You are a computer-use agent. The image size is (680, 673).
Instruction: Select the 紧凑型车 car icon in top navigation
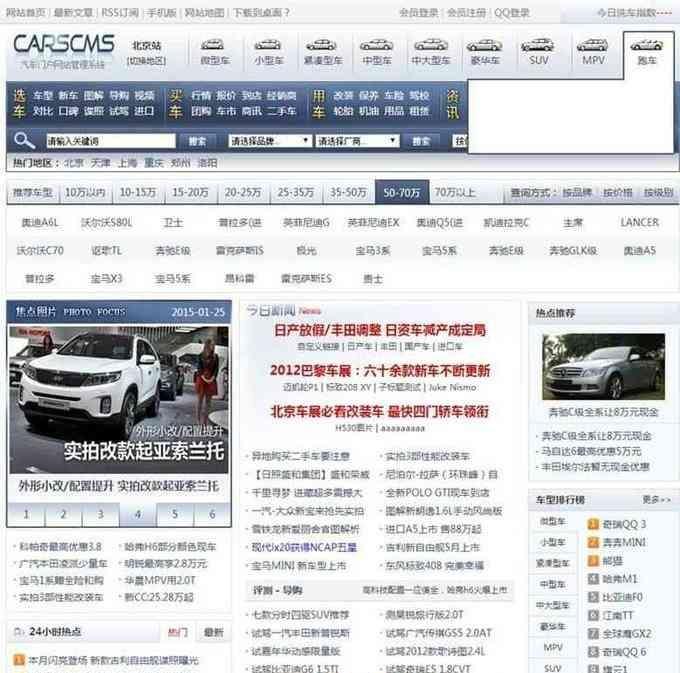(x=321, y=45)
